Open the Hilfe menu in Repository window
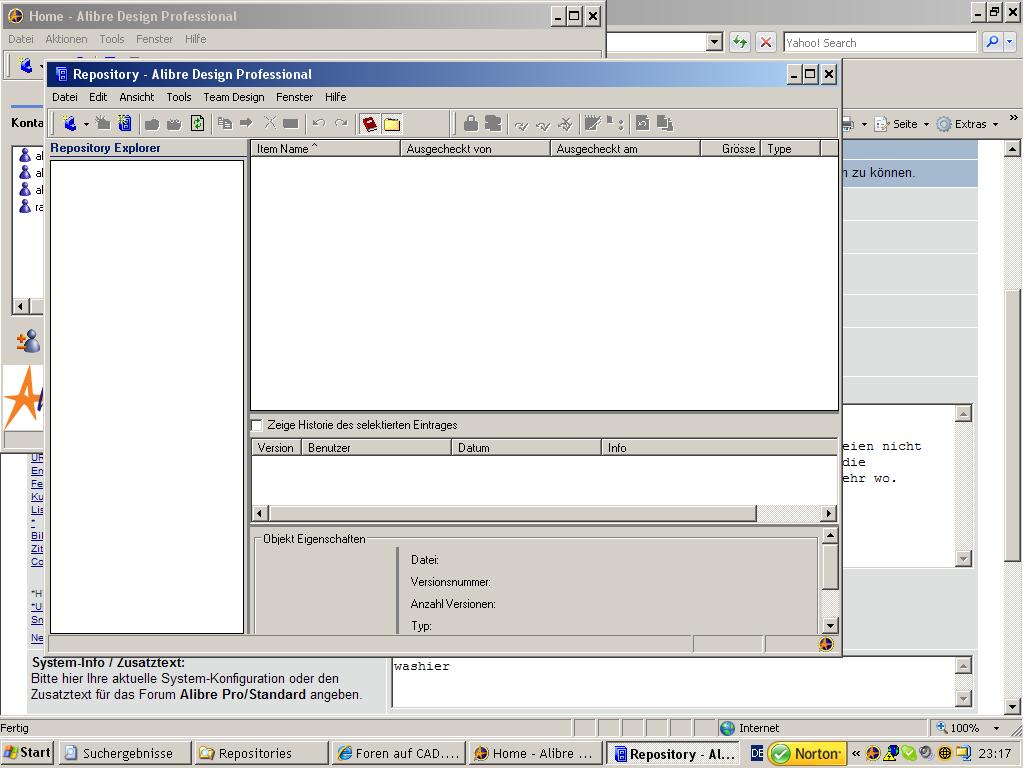 click(x=336, y=97)
